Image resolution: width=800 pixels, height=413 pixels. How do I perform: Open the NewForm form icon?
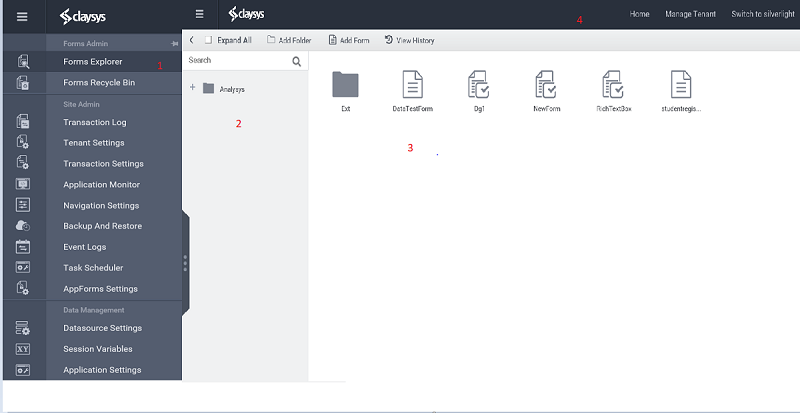click(x=546, y=84)
